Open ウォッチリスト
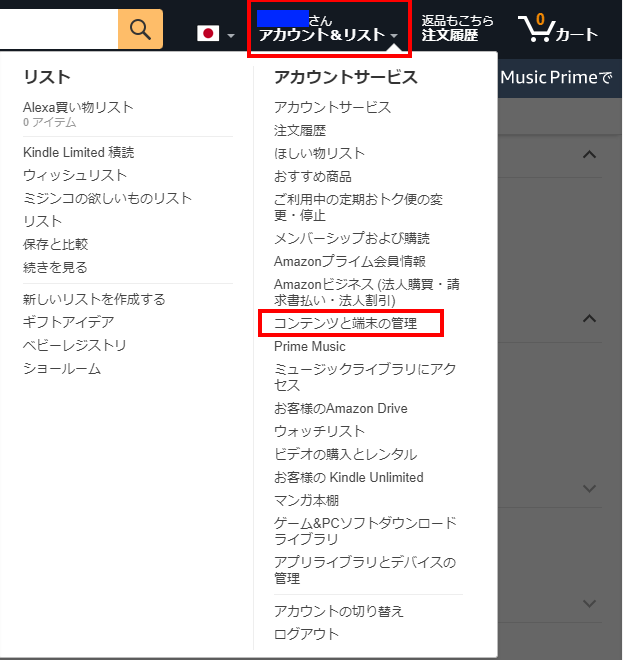This screenshot has width=623, height=660. [x=319, y=431]
